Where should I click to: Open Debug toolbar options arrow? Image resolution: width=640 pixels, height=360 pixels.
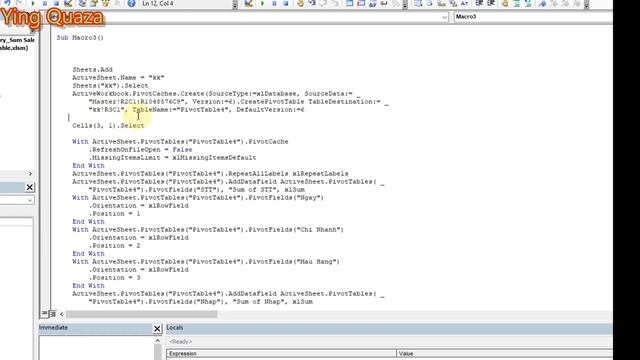[x=405, y=4]
